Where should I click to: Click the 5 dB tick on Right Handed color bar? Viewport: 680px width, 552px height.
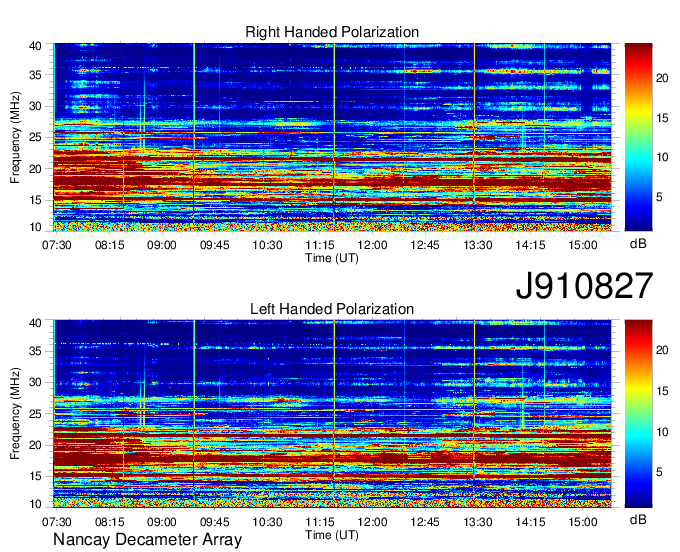pyautogui.click(x=659, y=197)
